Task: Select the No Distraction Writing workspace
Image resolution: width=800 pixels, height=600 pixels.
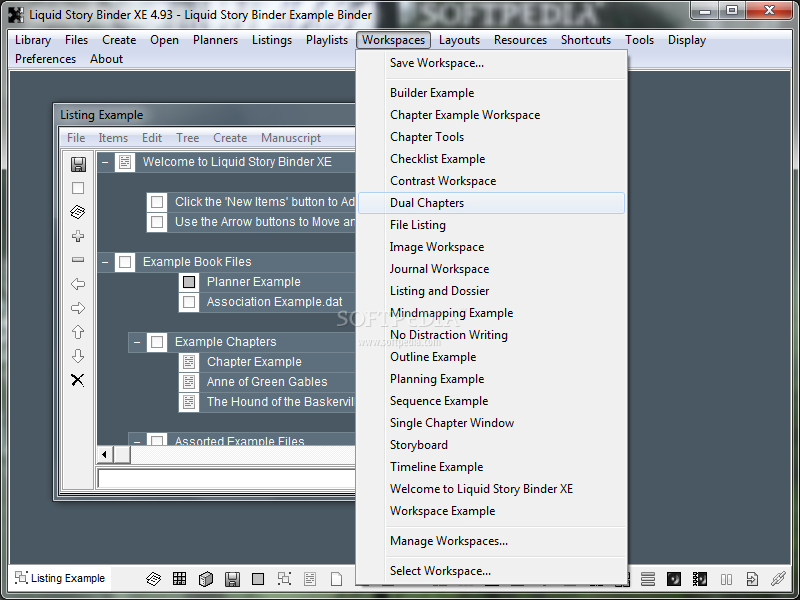Action: 491,335
